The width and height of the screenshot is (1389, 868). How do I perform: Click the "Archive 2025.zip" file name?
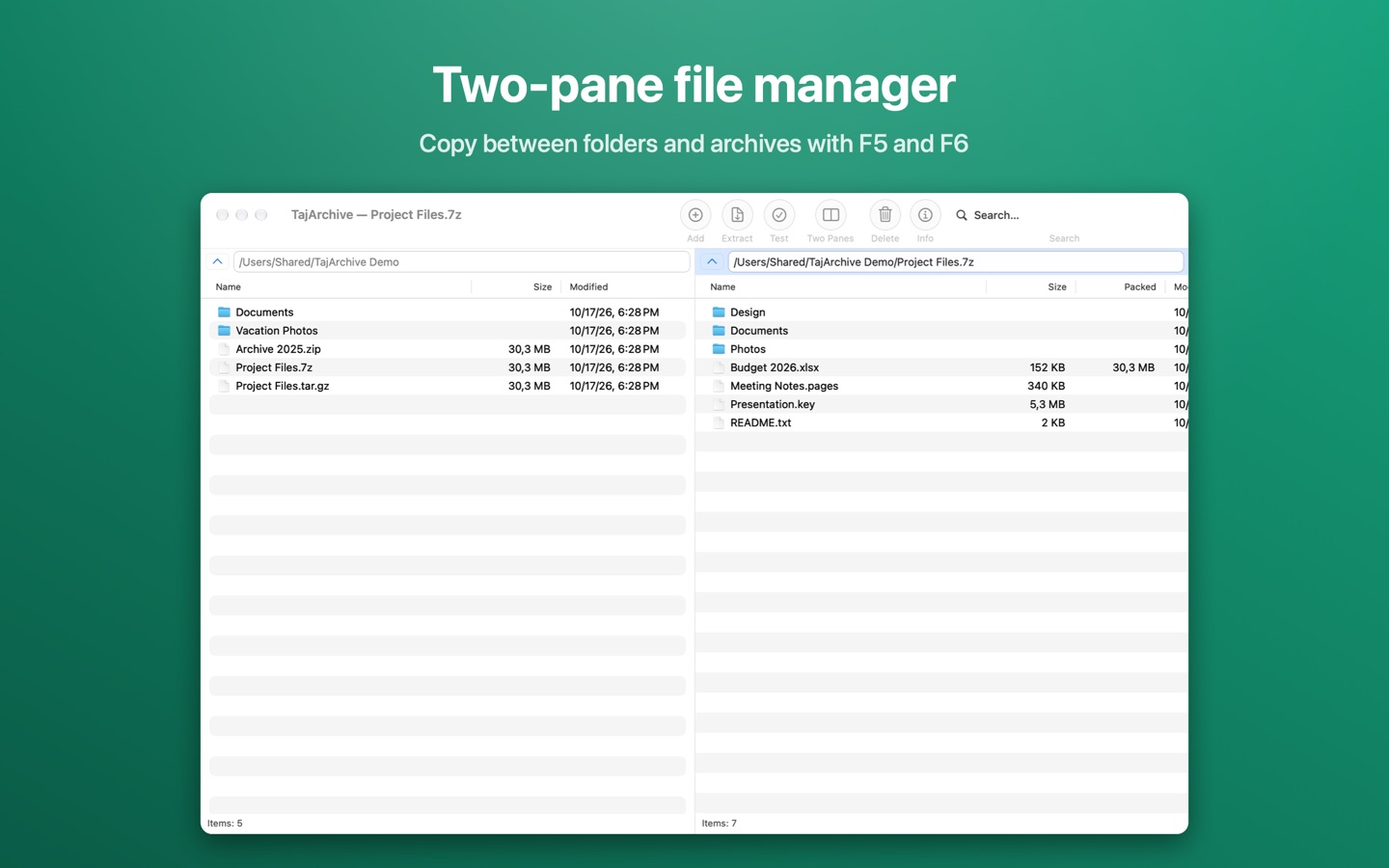click(278, 349)
